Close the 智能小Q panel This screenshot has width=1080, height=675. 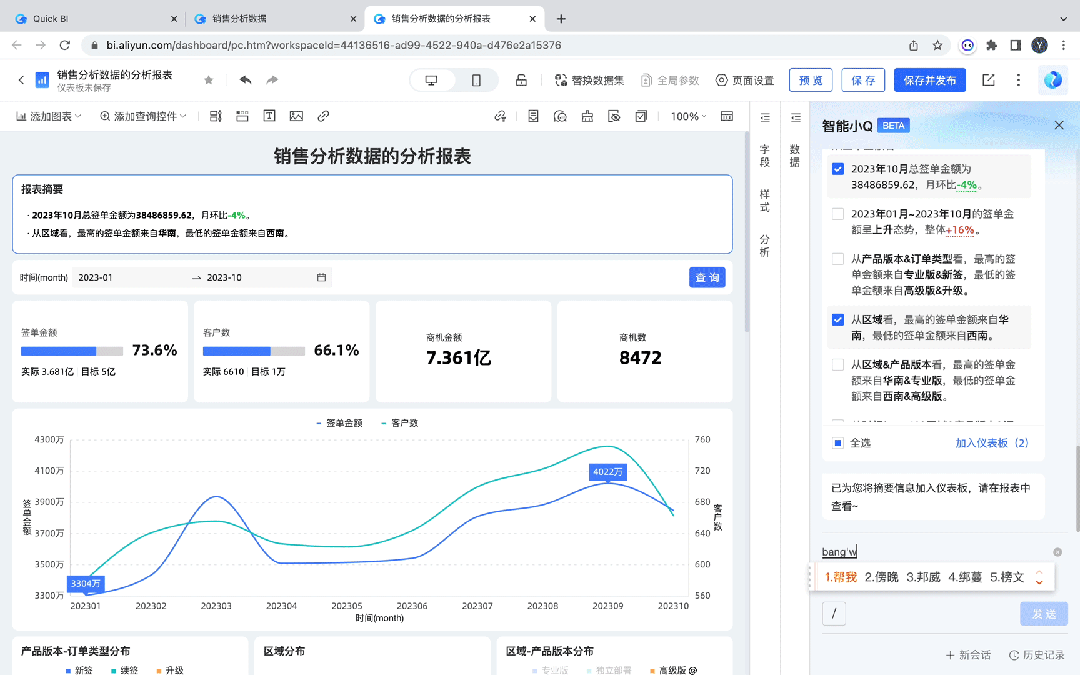tap(1059, 125)
